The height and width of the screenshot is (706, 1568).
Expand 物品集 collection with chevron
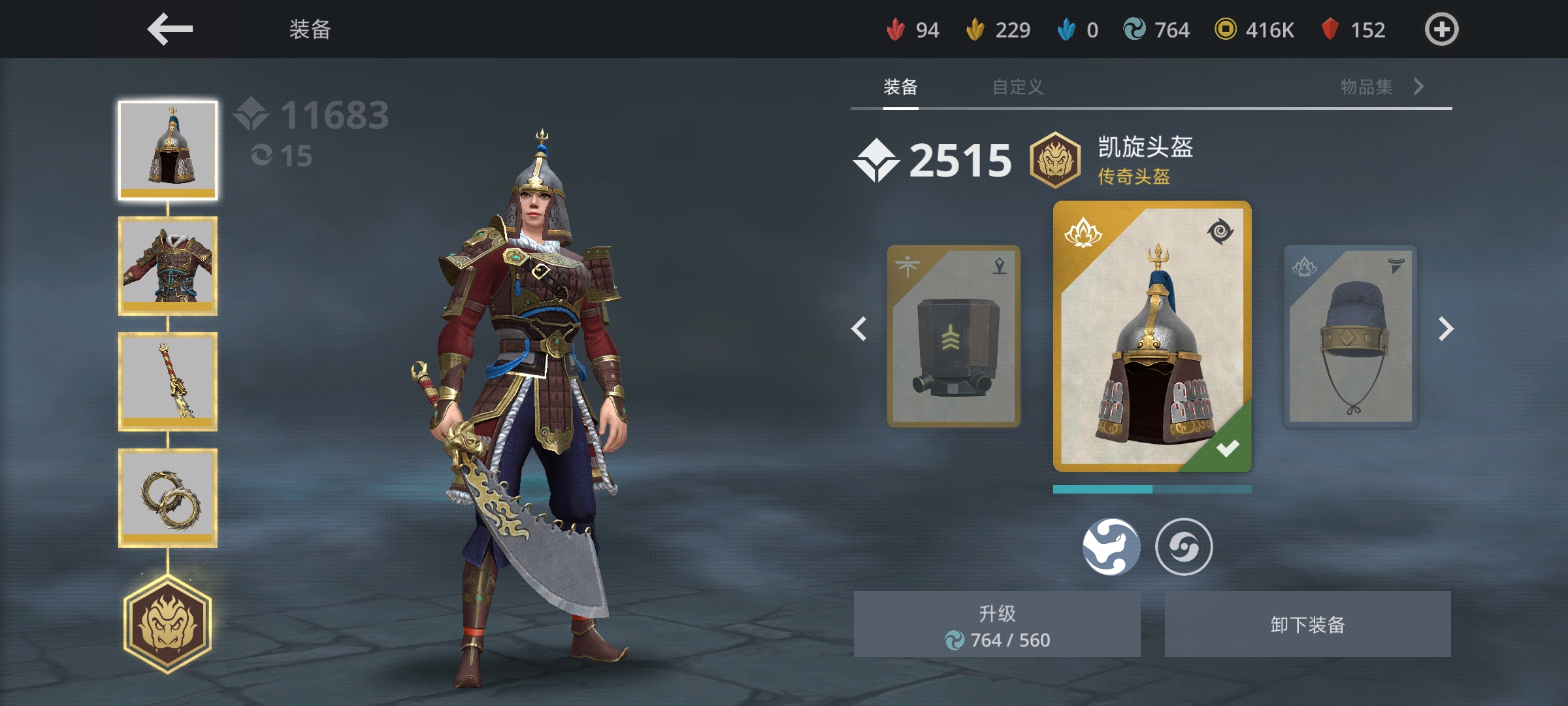pyautogui.click(x=1418, y=86)
